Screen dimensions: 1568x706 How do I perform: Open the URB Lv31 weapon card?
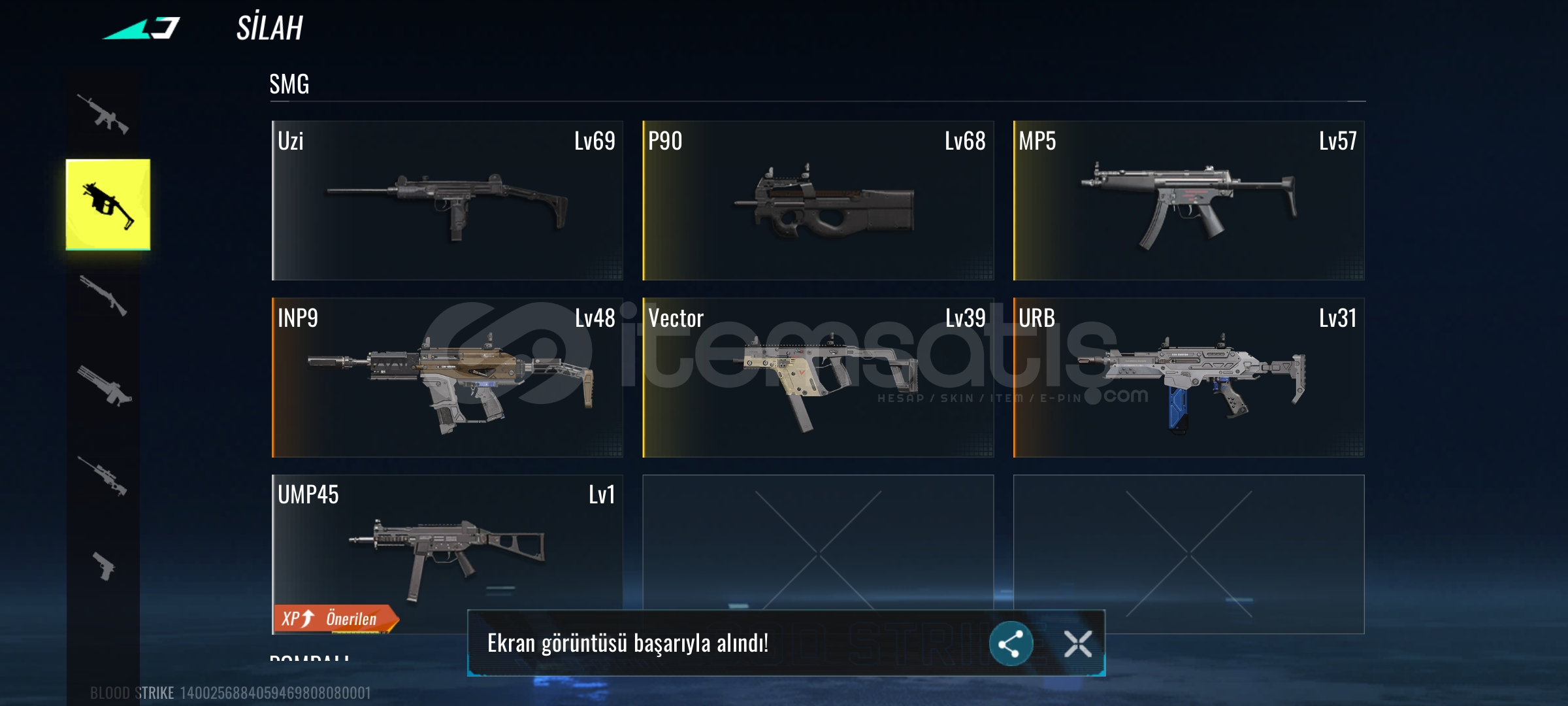[x=1188, y=378]
